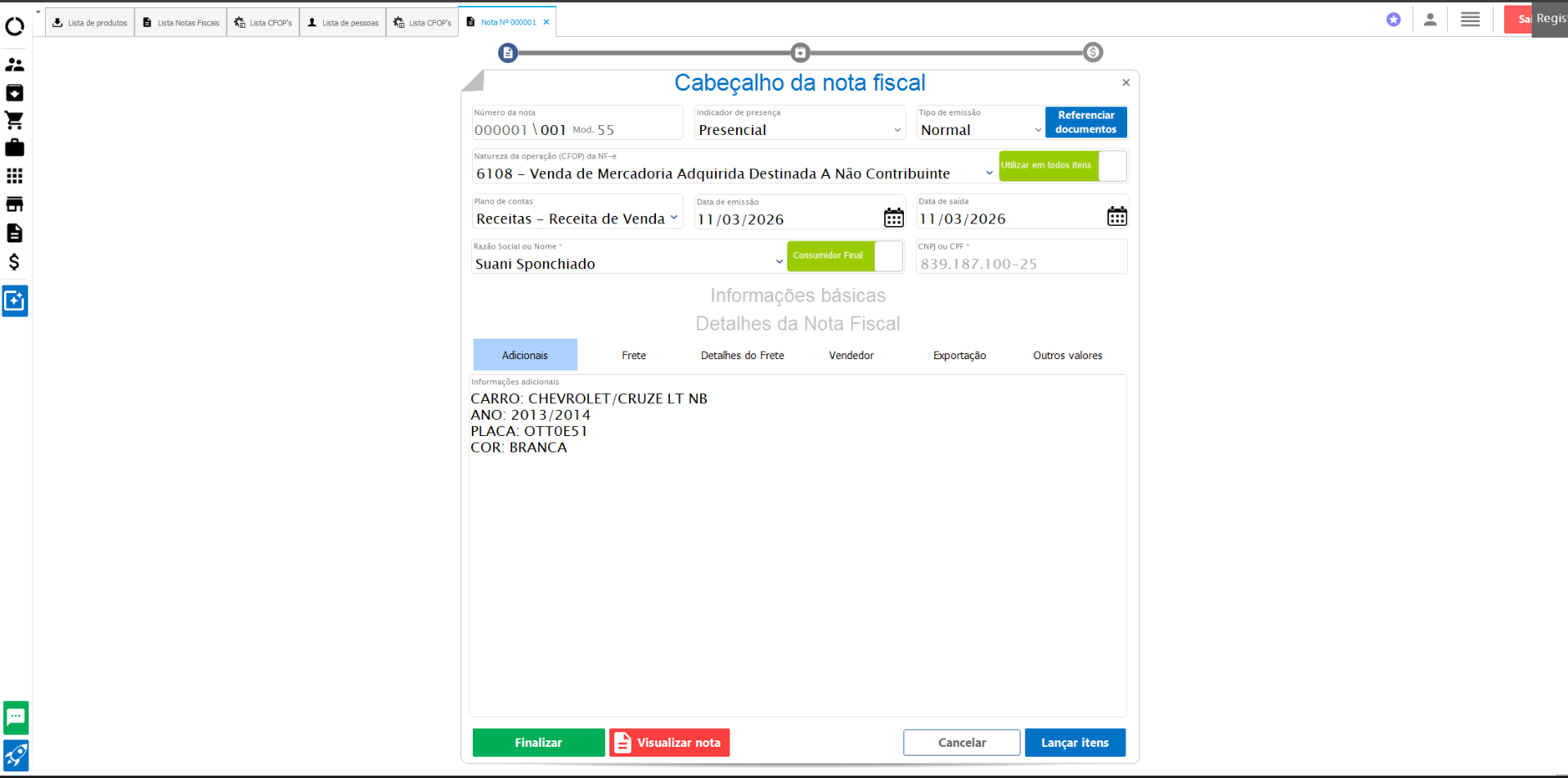This screenshot has height=778, width=1568.
Task: Click the shopping cart sidebar icon
Action: pos(15,120)
